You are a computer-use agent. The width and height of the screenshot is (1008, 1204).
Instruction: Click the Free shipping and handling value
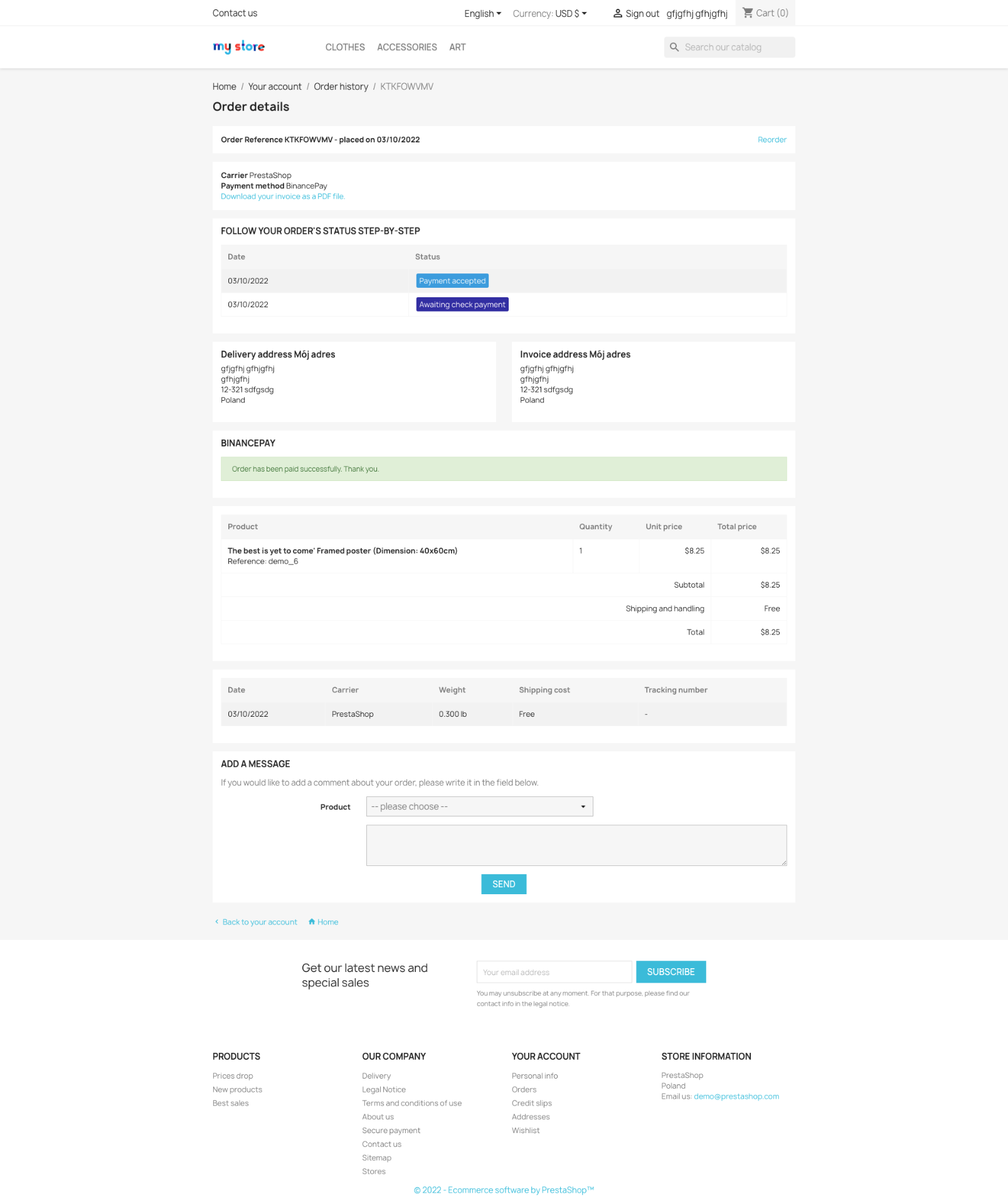point(772,609)
